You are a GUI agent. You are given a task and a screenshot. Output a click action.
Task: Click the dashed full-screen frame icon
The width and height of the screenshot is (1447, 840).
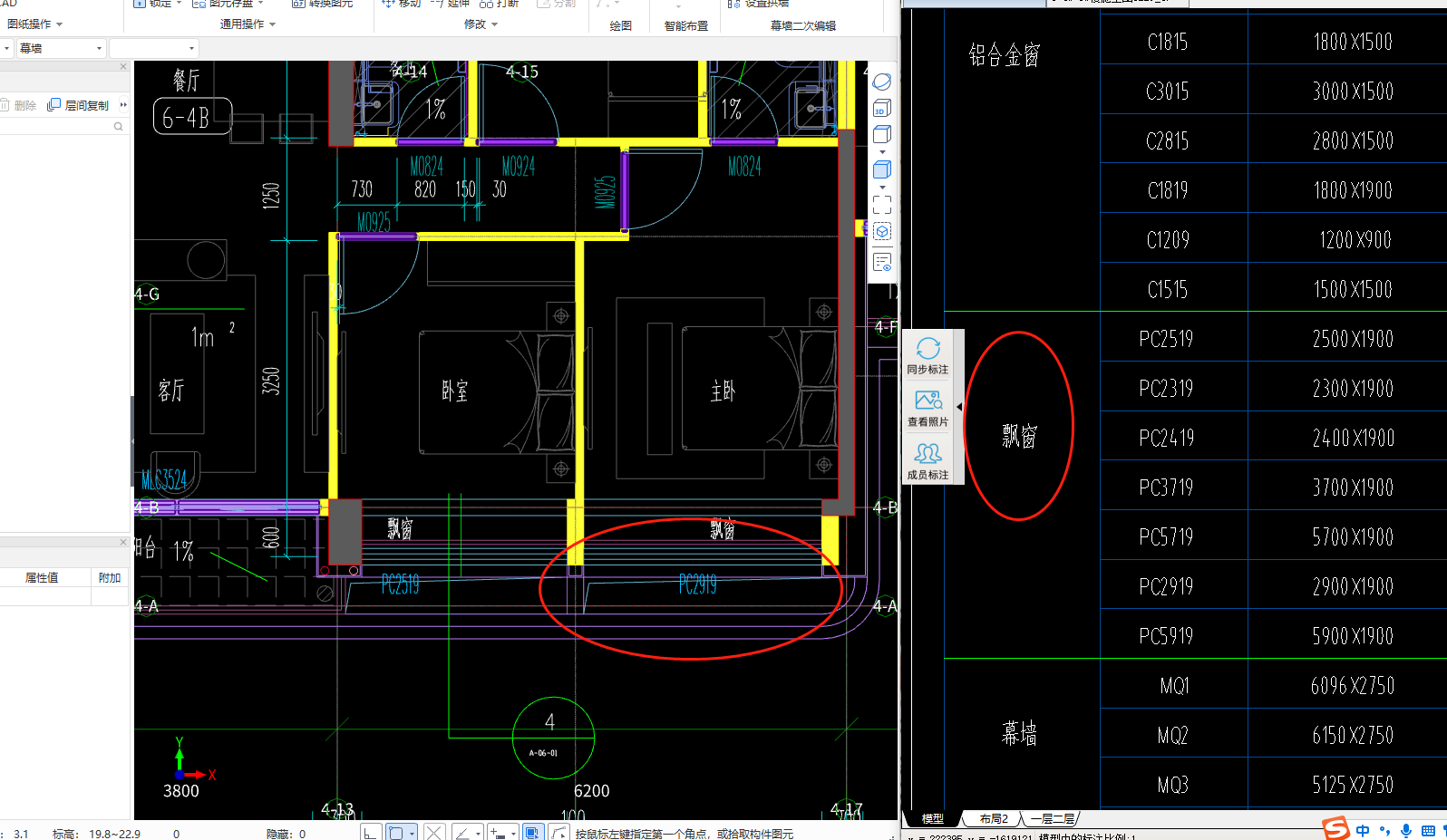(x=882, y=205)
